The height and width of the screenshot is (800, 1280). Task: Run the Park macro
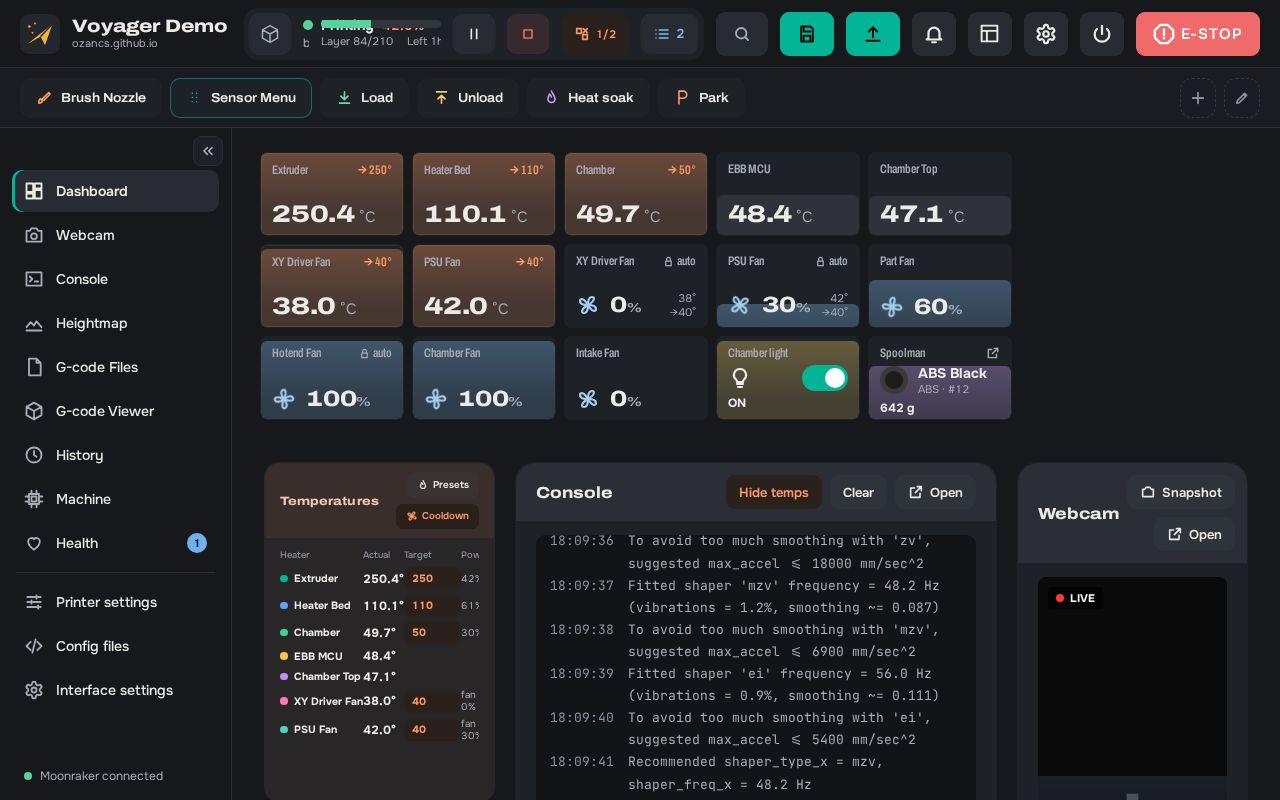point(701,98)
